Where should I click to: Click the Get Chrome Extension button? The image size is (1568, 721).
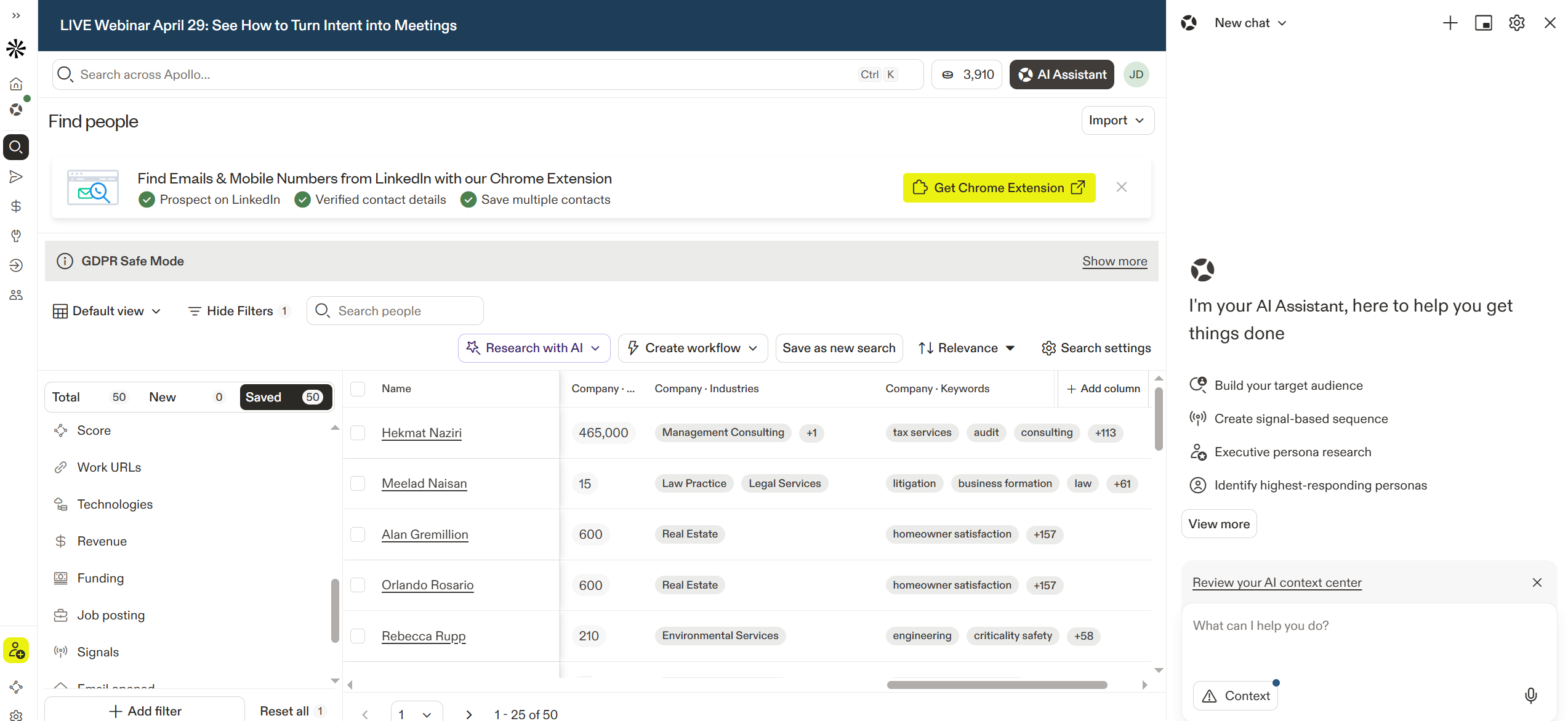coord(999,188)
